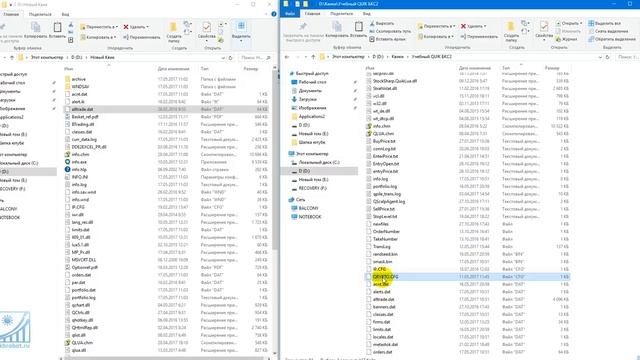Click Снять выделение in right window ribbon

coord(608,31)
